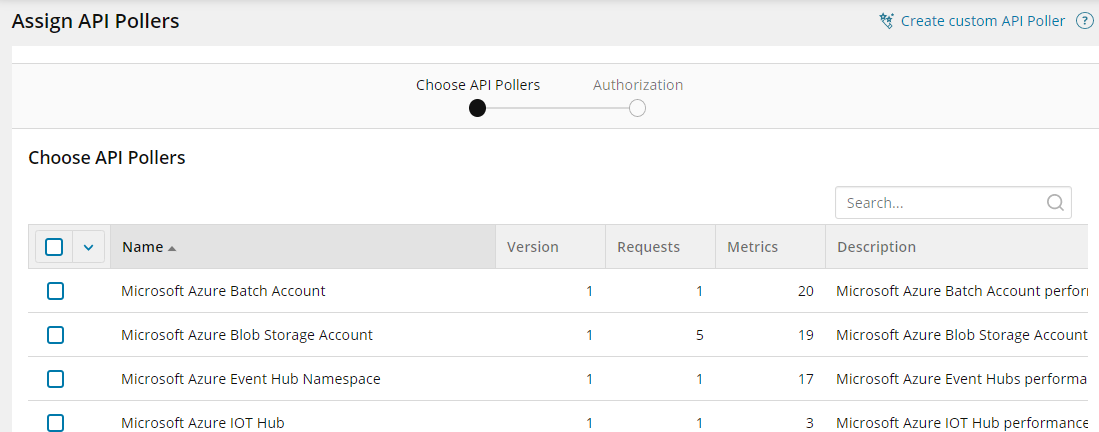
Task: Sort by the Requests column header
Action: point(648,247)
